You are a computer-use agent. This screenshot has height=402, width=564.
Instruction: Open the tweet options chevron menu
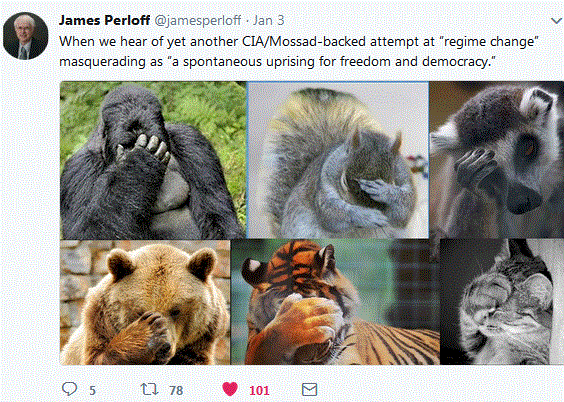[x=556, y=21]
